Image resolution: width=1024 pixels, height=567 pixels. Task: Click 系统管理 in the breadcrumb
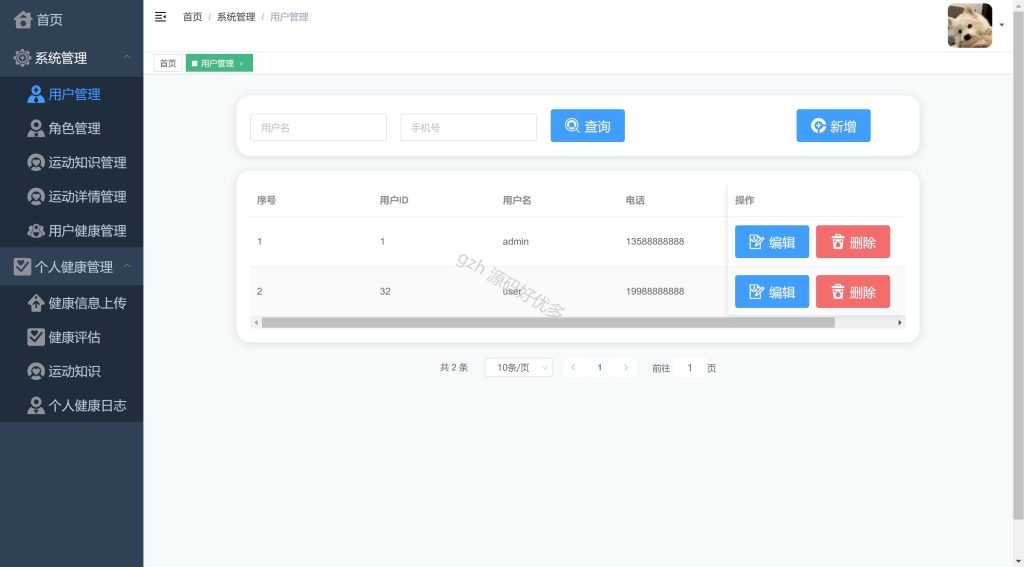tap(236, 17)
